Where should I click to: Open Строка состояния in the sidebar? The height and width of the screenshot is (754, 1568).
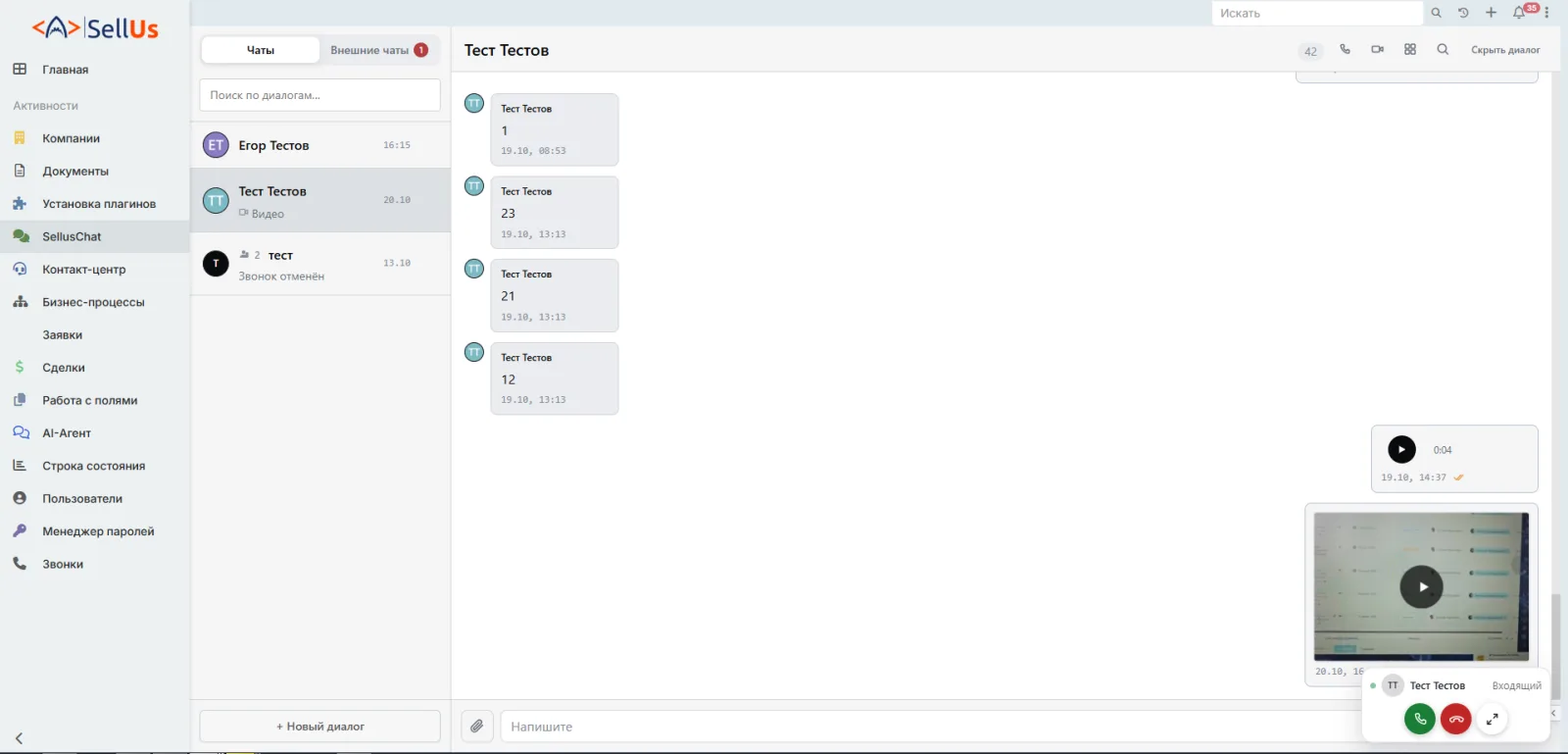tap(94, 466)
